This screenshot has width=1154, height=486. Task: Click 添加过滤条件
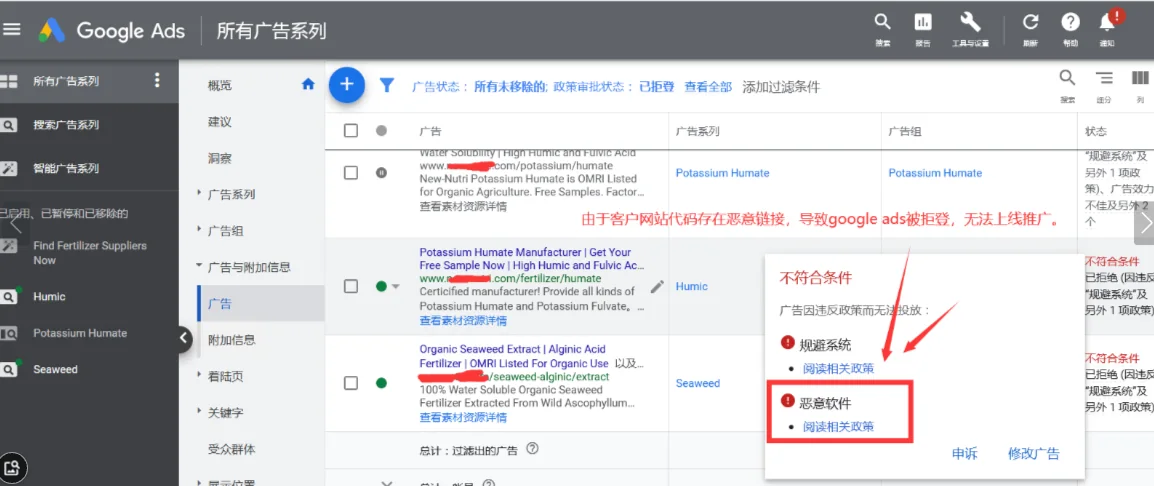(x=781, y=86)
